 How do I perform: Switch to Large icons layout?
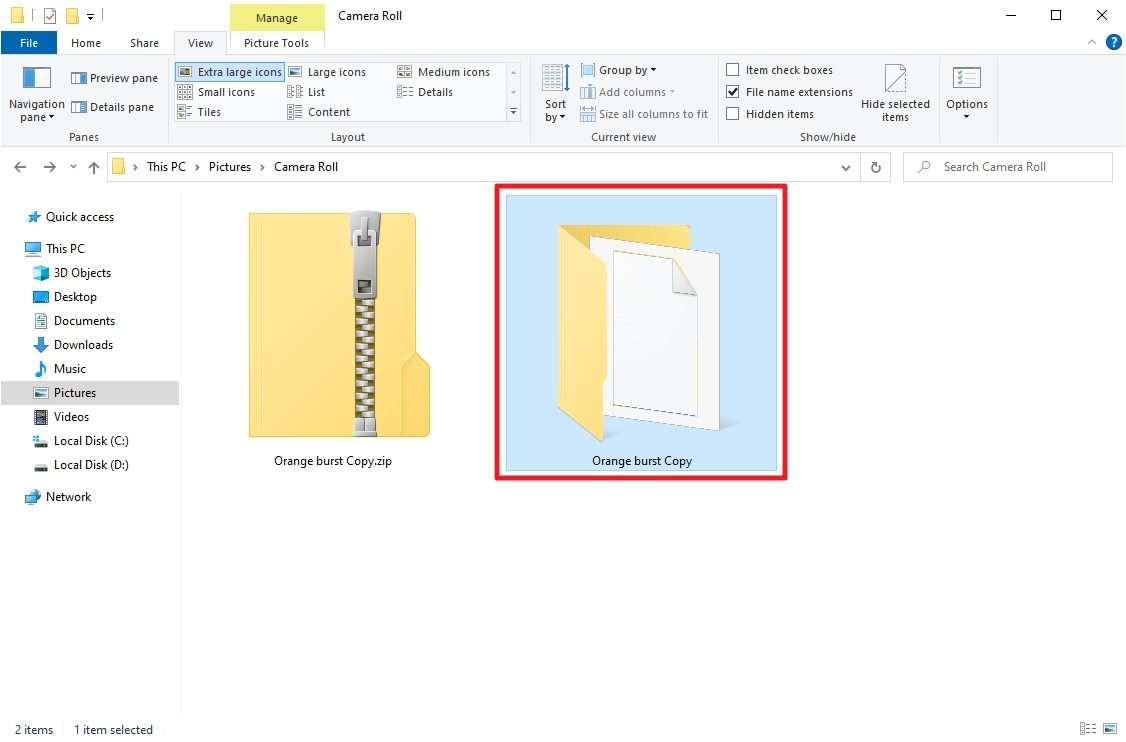tap(327, 72)
